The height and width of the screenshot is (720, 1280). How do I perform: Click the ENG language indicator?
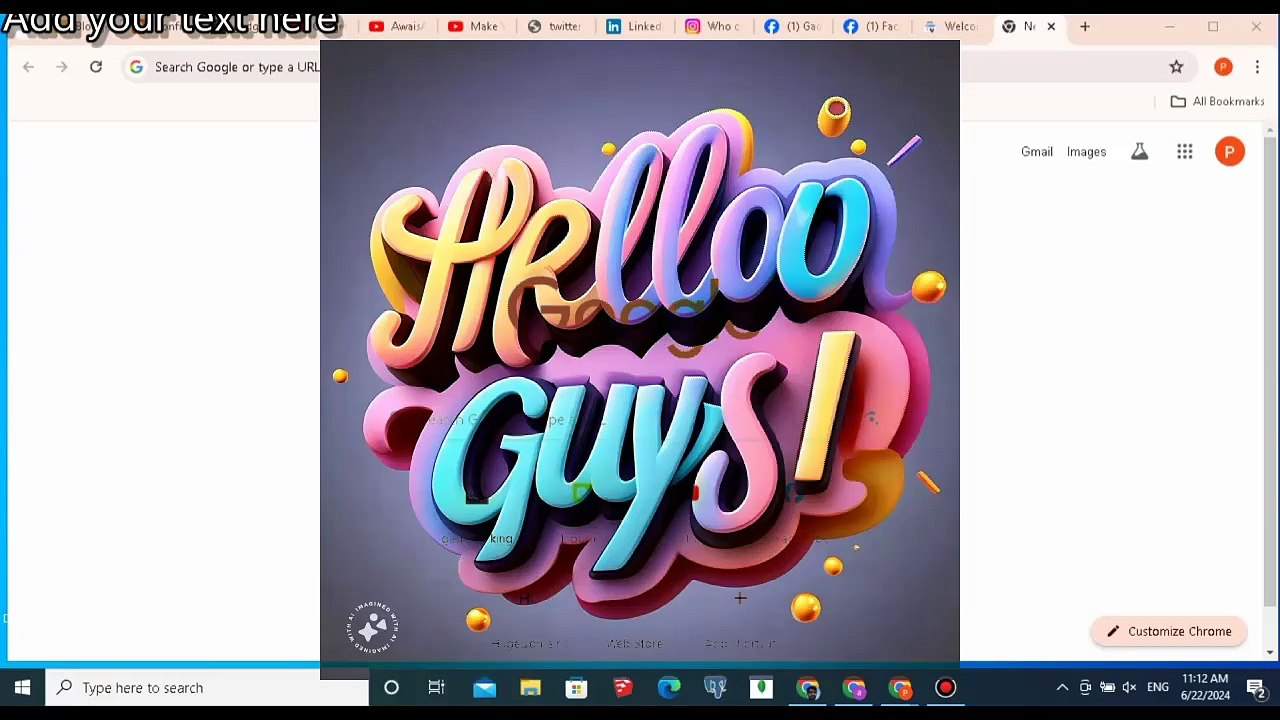(1158, 688)
